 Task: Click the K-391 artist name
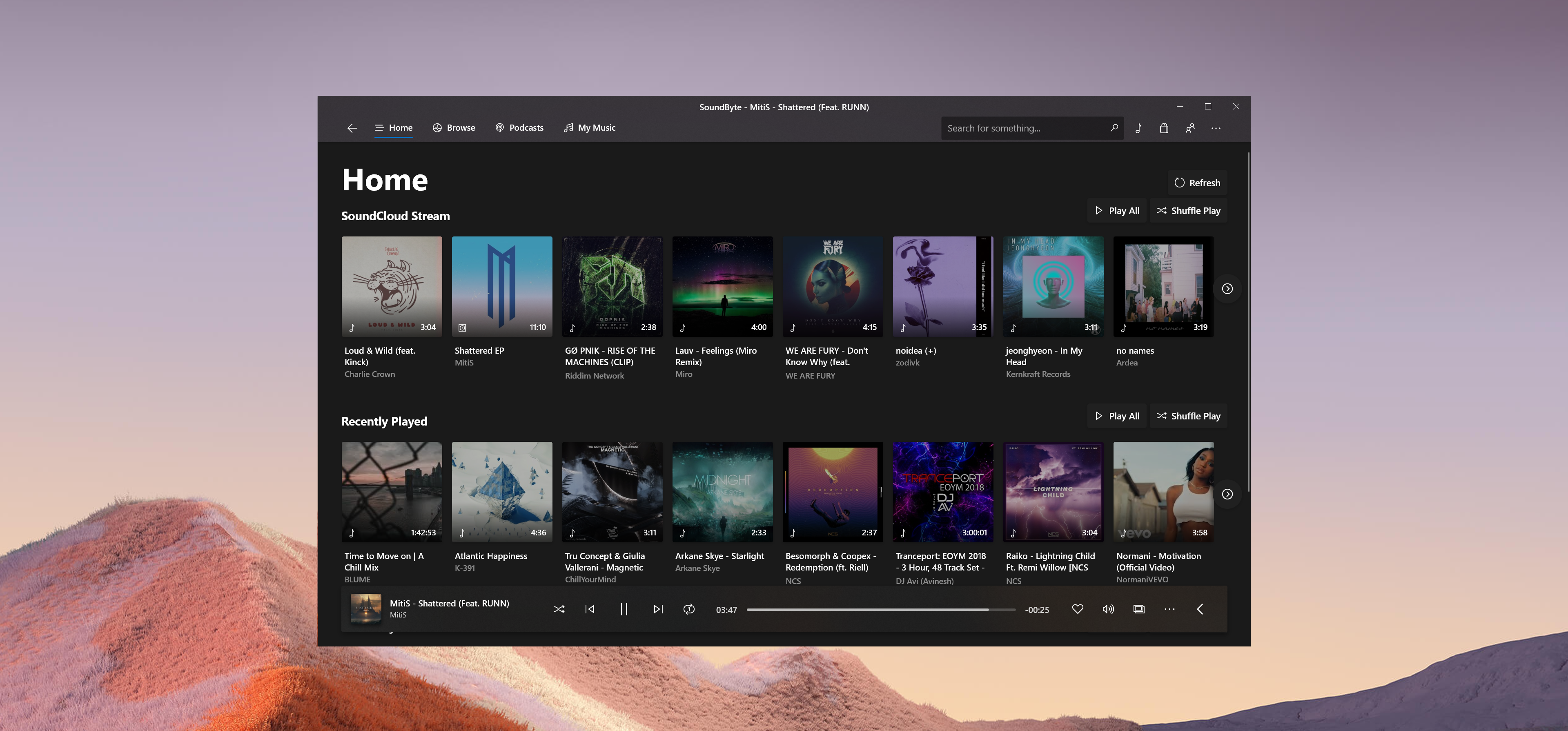coord(464,568)
